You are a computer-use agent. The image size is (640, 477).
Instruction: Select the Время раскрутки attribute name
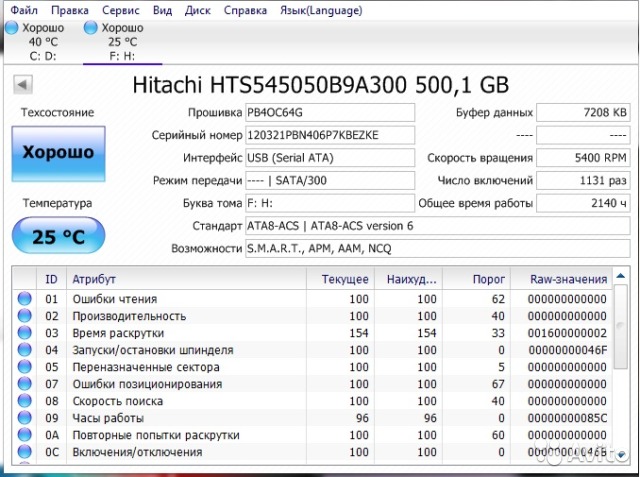coord(118,333)
